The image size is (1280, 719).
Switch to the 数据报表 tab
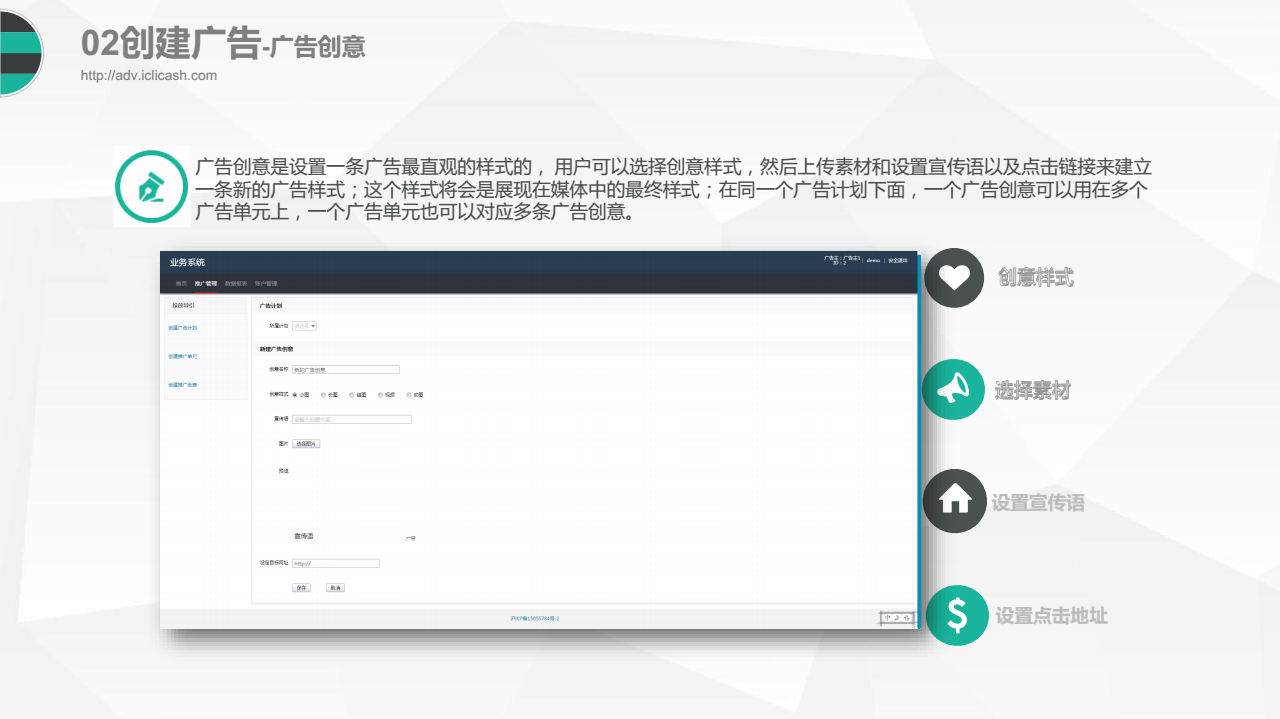(234, 284)
